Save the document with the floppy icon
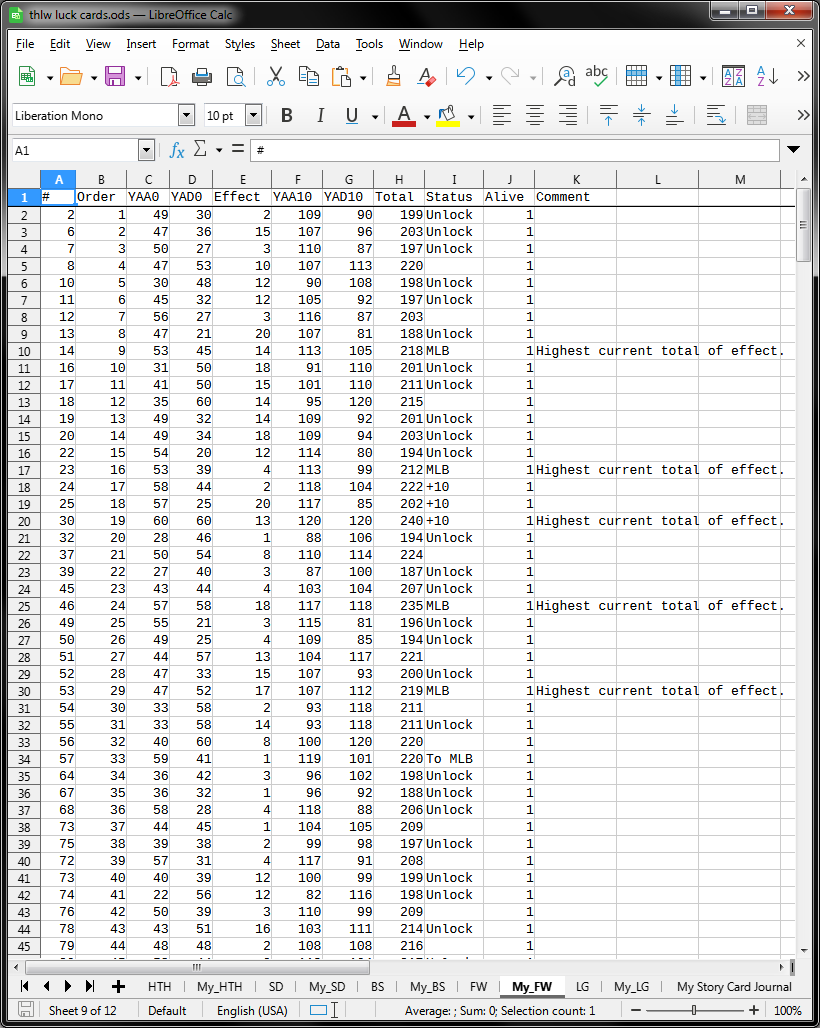This screenshot has width=820, height=1028. (x=115, y=77)
